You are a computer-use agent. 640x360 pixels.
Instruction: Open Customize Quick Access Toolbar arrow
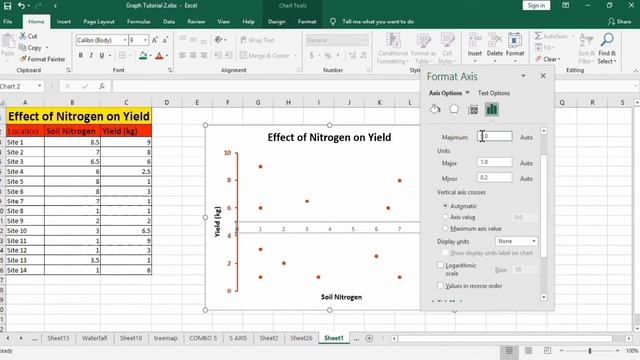coord(55,6)
